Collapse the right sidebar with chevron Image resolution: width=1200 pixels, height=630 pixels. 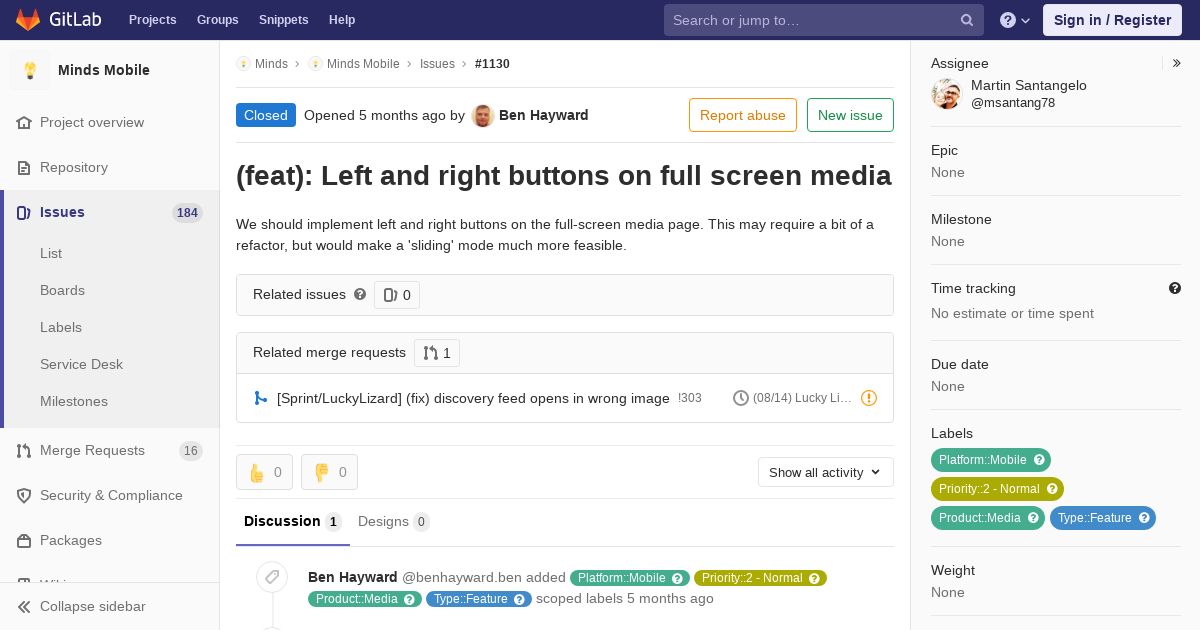point(1177,63)
